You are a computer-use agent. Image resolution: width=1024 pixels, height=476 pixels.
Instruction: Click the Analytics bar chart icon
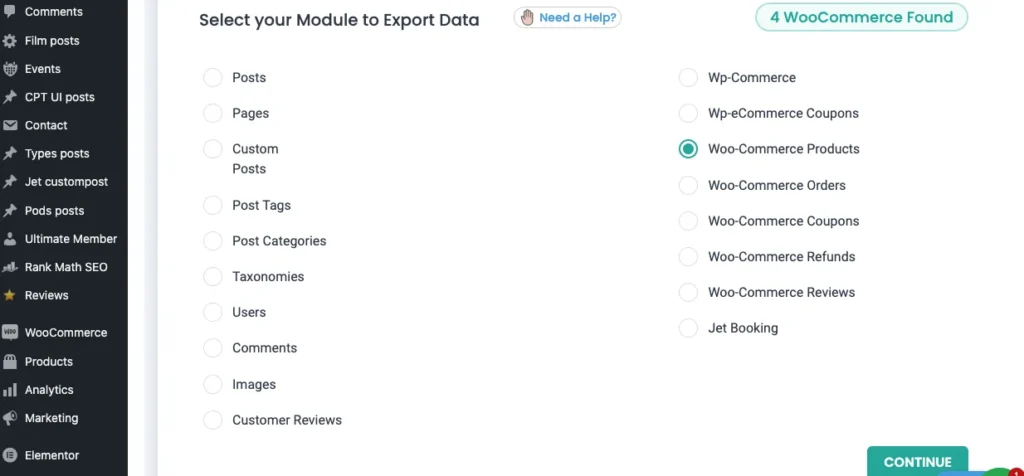click(x=10, y=390)
